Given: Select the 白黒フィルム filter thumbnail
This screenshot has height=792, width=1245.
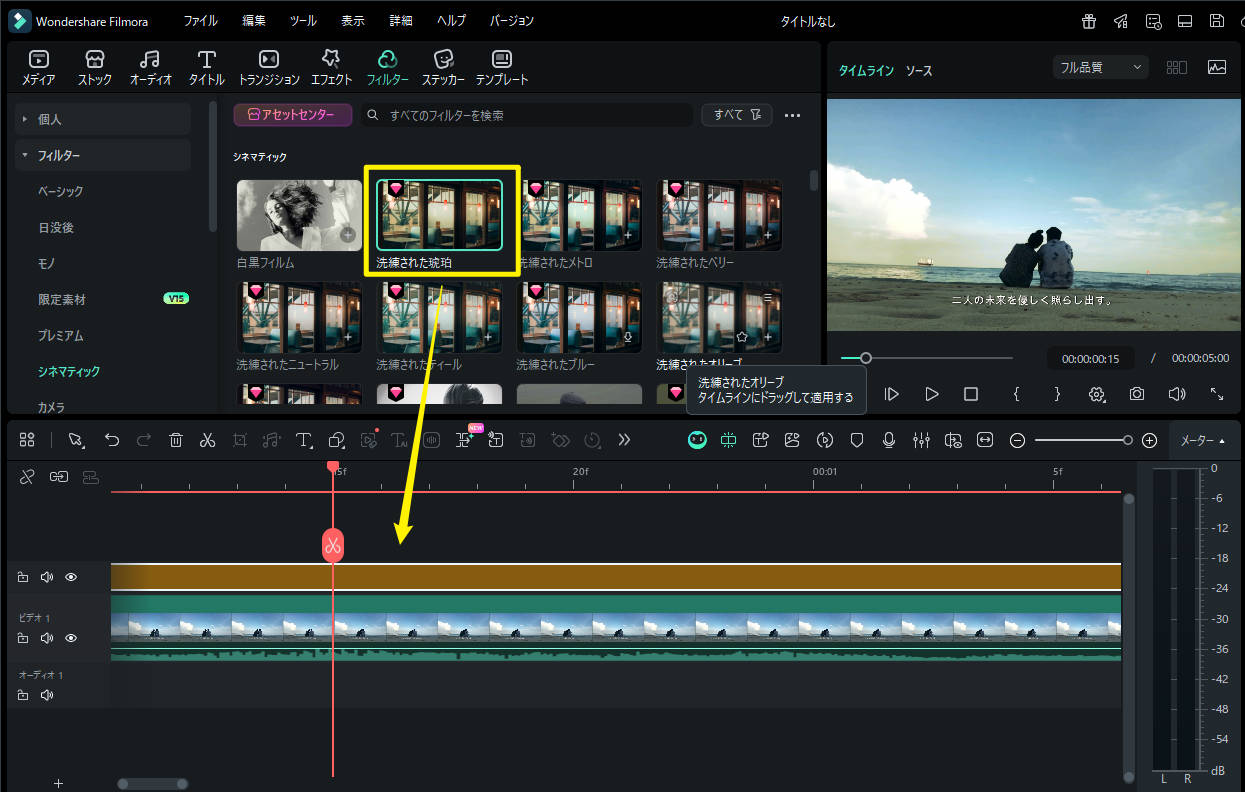Looking at the screenshot, I should click(299, 215).
